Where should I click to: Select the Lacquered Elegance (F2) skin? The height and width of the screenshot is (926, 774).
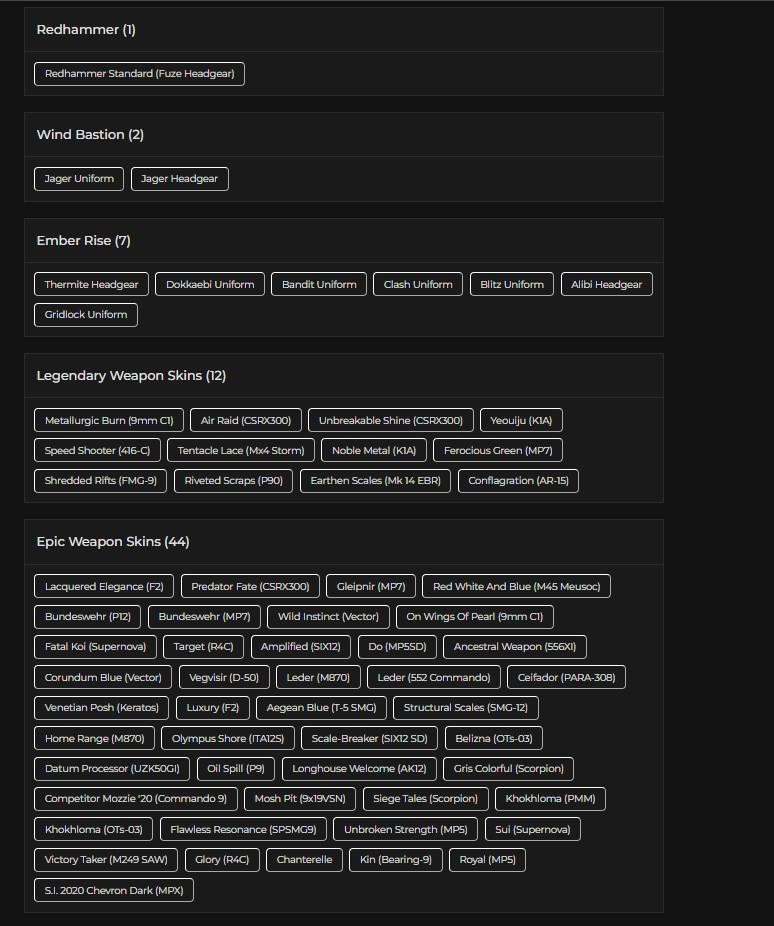(104, 587)
